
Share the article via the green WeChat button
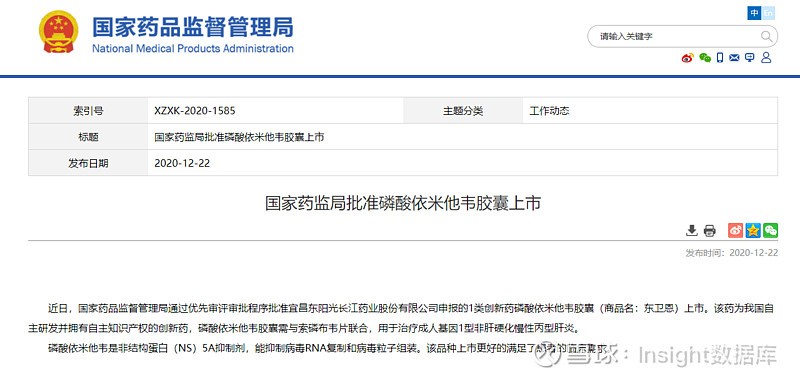pos(770,230)
